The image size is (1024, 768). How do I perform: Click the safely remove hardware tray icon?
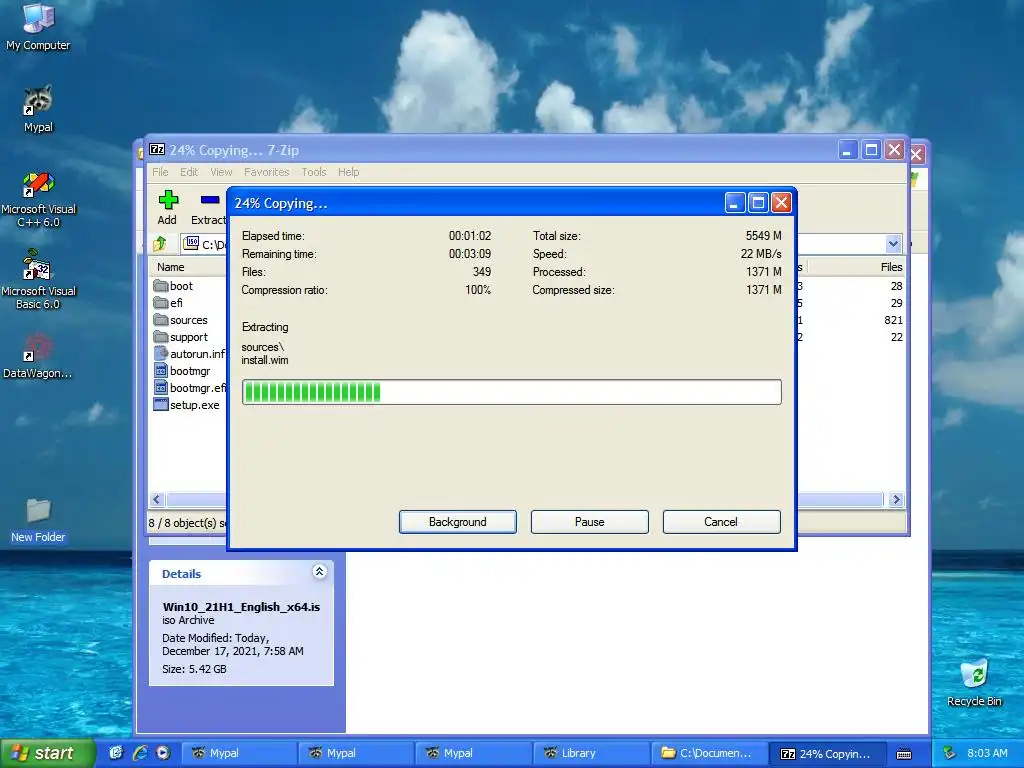coord(950,753)
